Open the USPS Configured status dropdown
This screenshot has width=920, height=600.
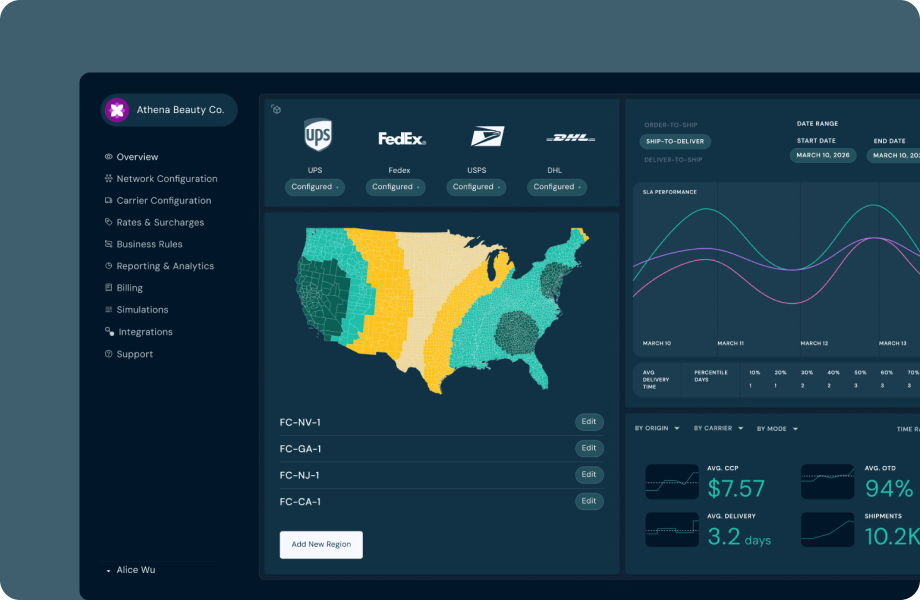(476, 187)
